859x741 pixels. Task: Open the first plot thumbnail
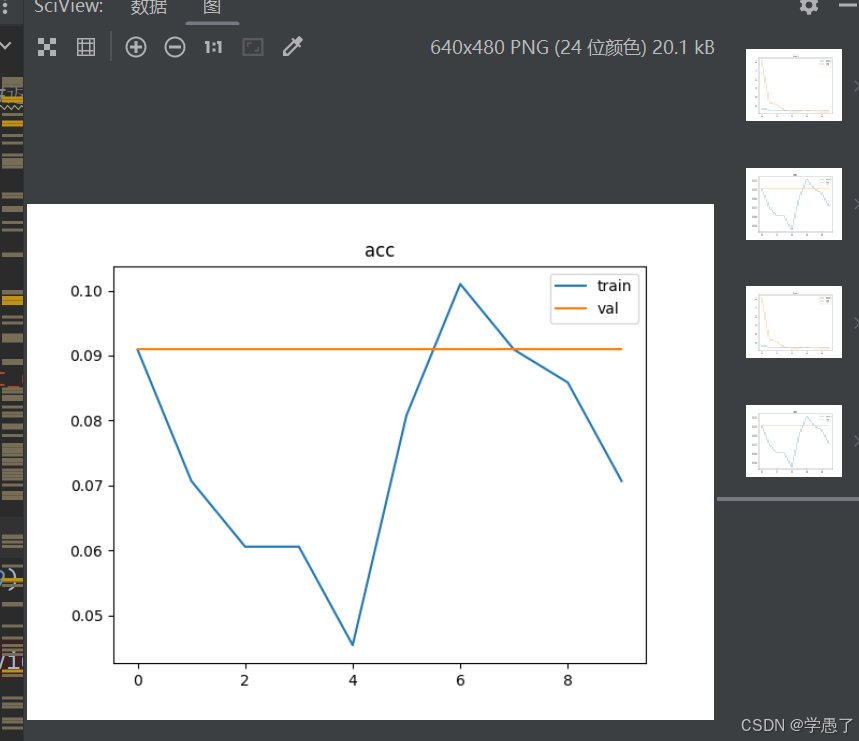[793, 85]
